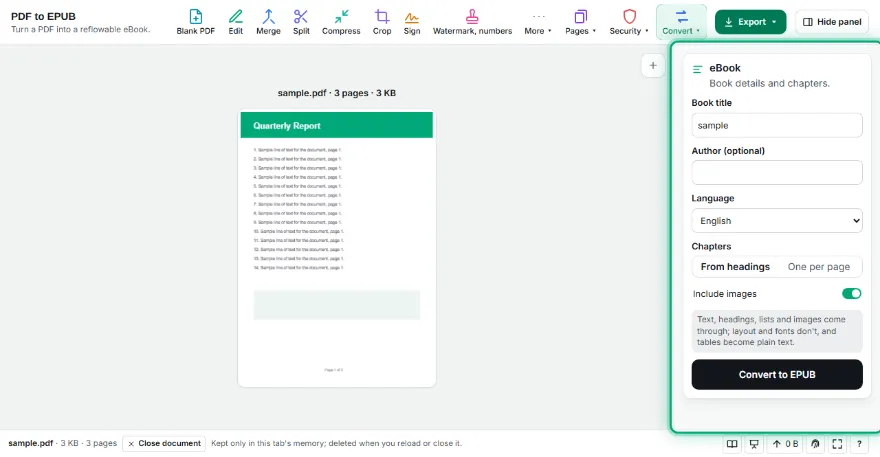Open the Language dropdown
Viewport: 880px width, 457px height.
click(777, 221)
